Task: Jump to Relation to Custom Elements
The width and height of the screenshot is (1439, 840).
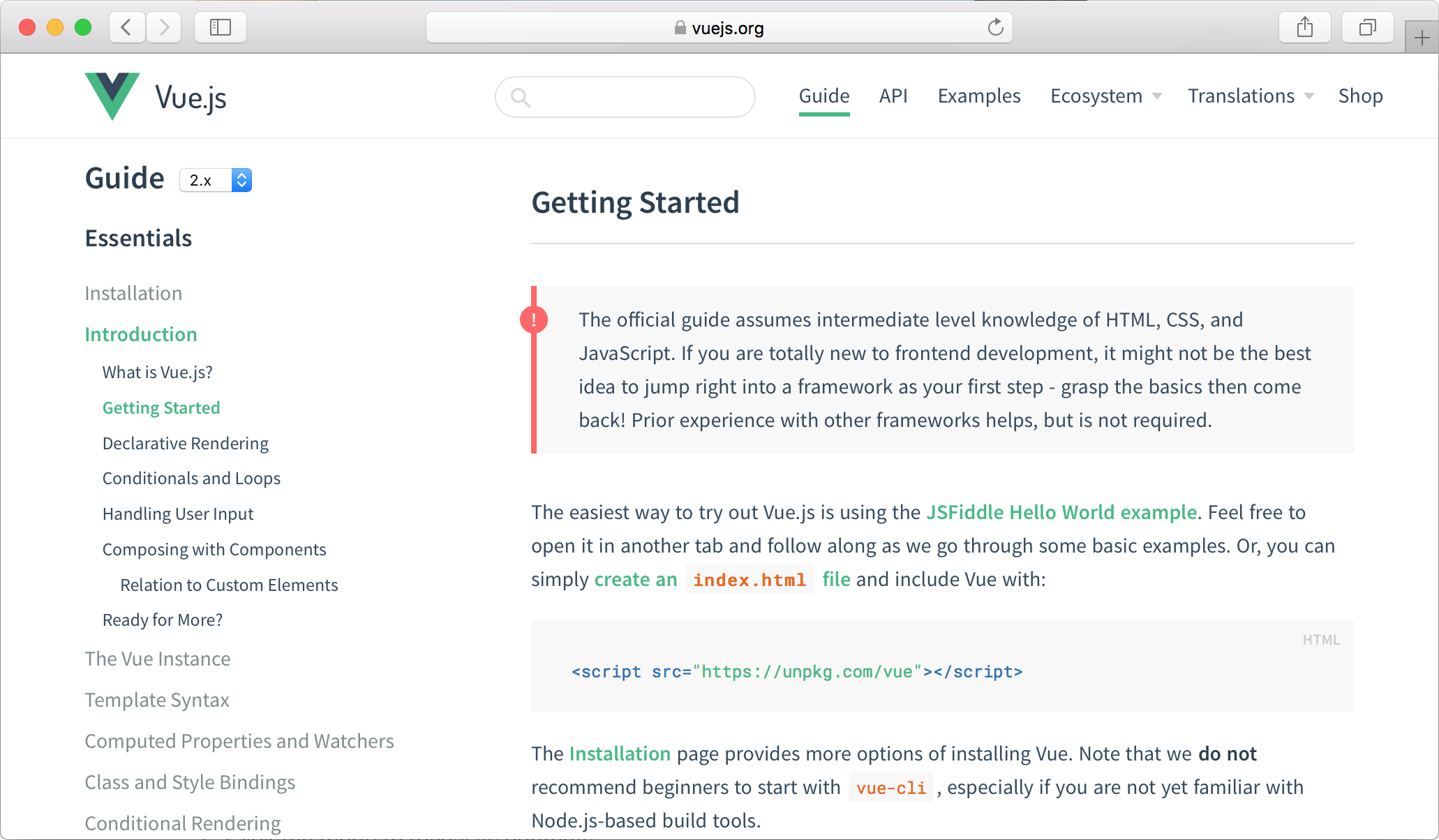Action: (x=229, y=585)
